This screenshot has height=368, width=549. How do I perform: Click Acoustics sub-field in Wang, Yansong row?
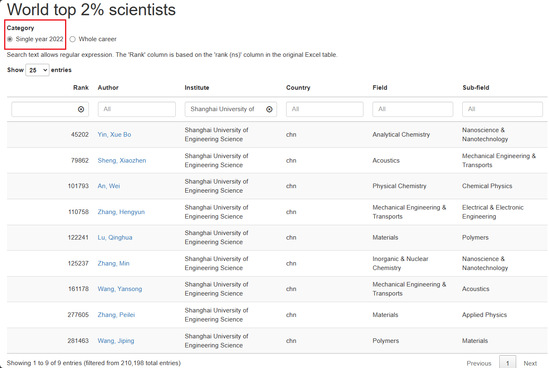(476, 289)
